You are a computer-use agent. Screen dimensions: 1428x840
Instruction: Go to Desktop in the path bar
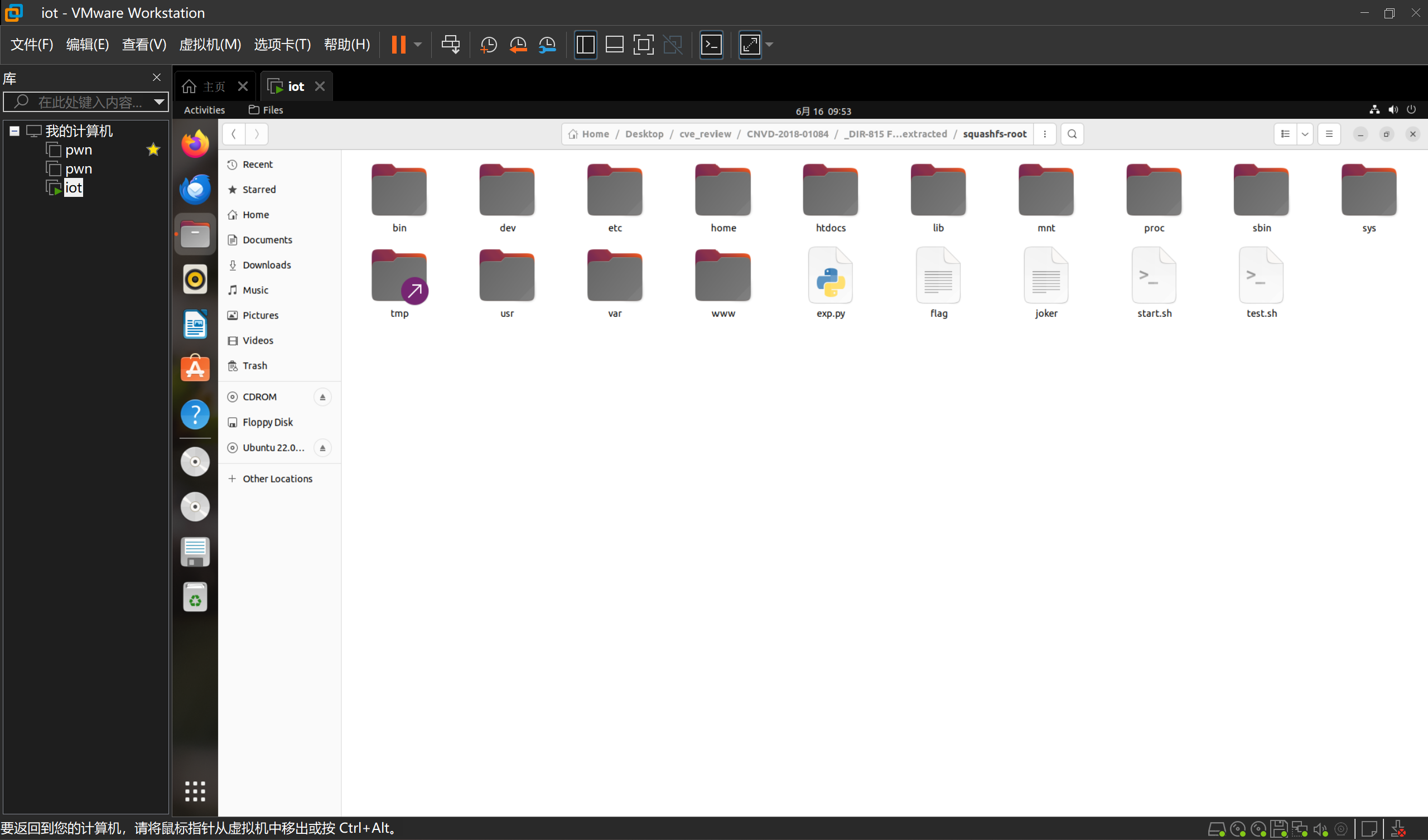[x=644, y=134]
